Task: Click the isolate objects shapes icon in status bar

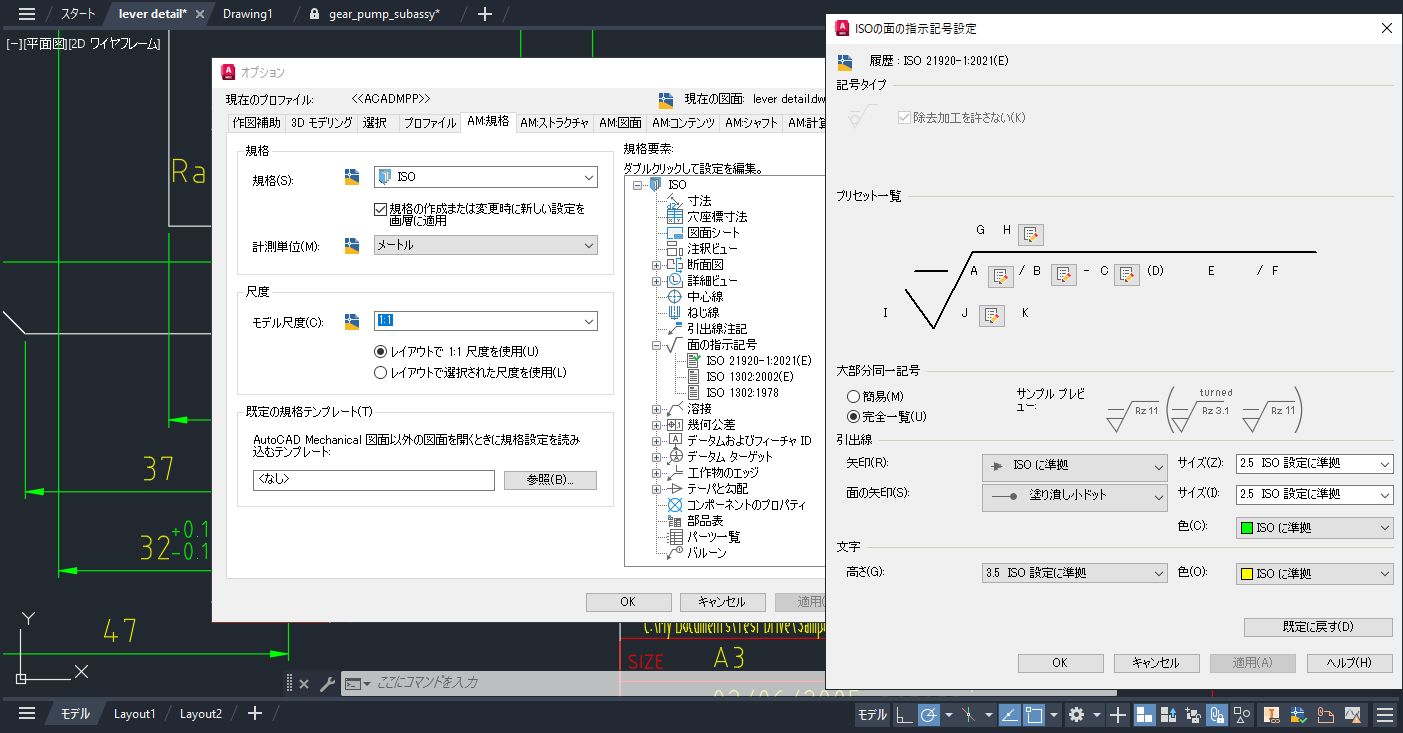Action: [x=1242, y=715]
